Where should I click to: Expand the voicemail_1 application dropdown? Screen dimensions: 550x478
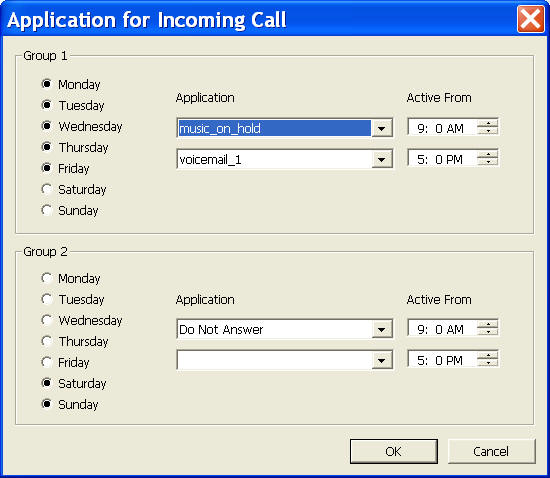(x=382, y=160)
